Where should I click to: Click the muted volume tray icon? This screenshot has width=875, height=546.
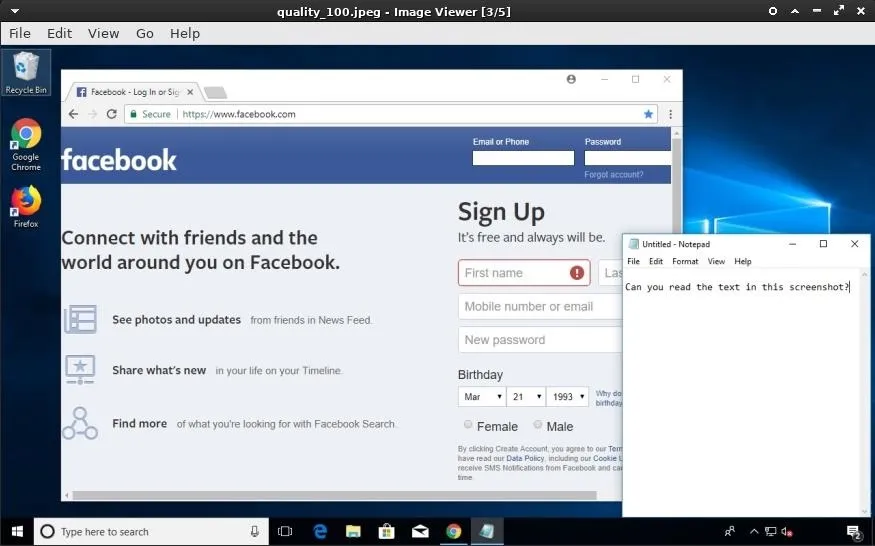(786, 531)
